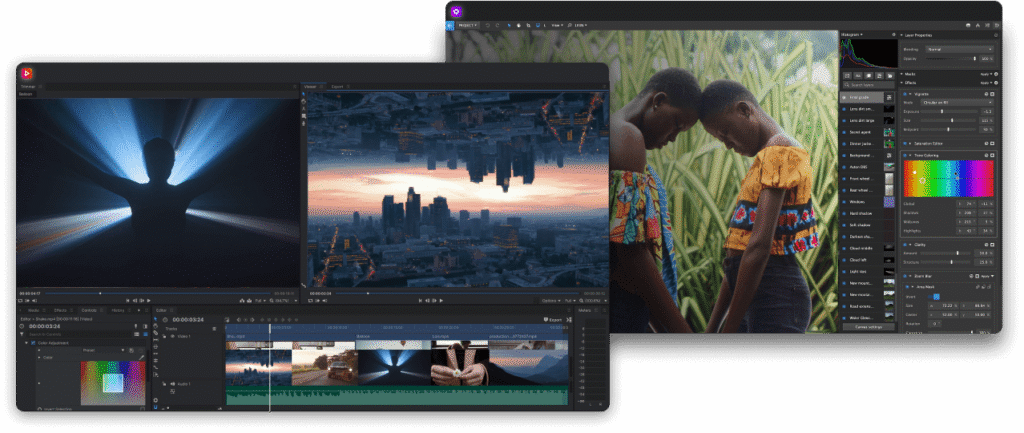Switch to the Export tab
The image size is (1024, 433).
point(337,86)
